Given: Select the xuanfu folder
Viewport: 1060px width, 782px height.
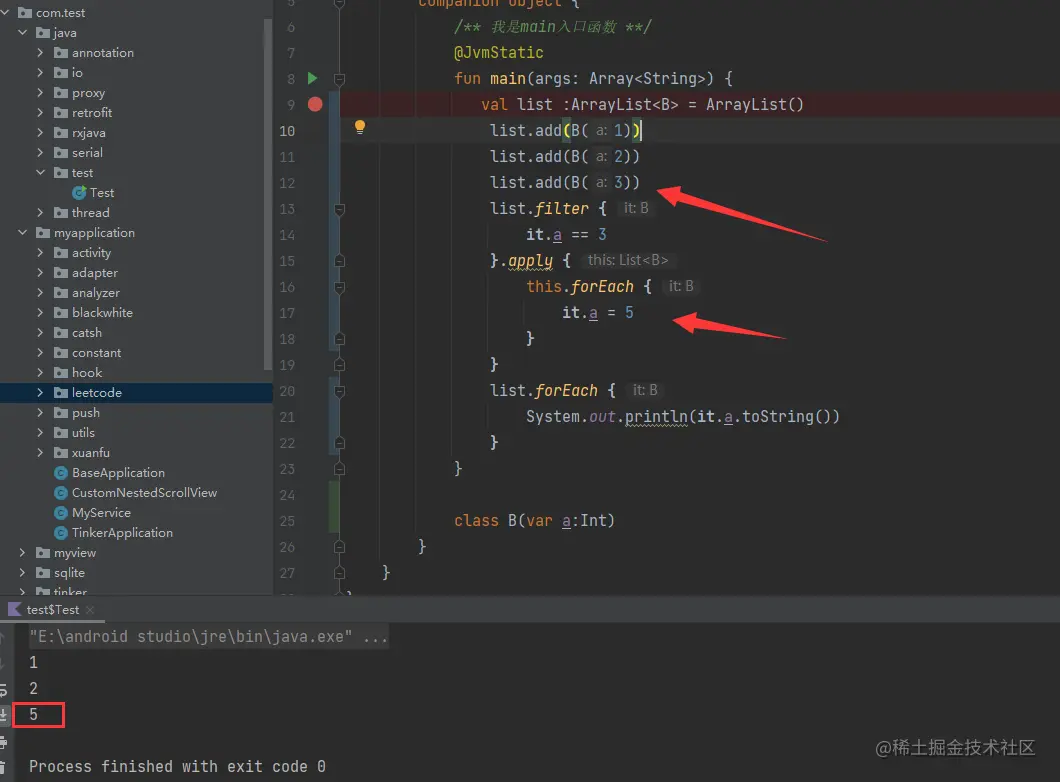Looking at the screenshot, I should (82, 453).
